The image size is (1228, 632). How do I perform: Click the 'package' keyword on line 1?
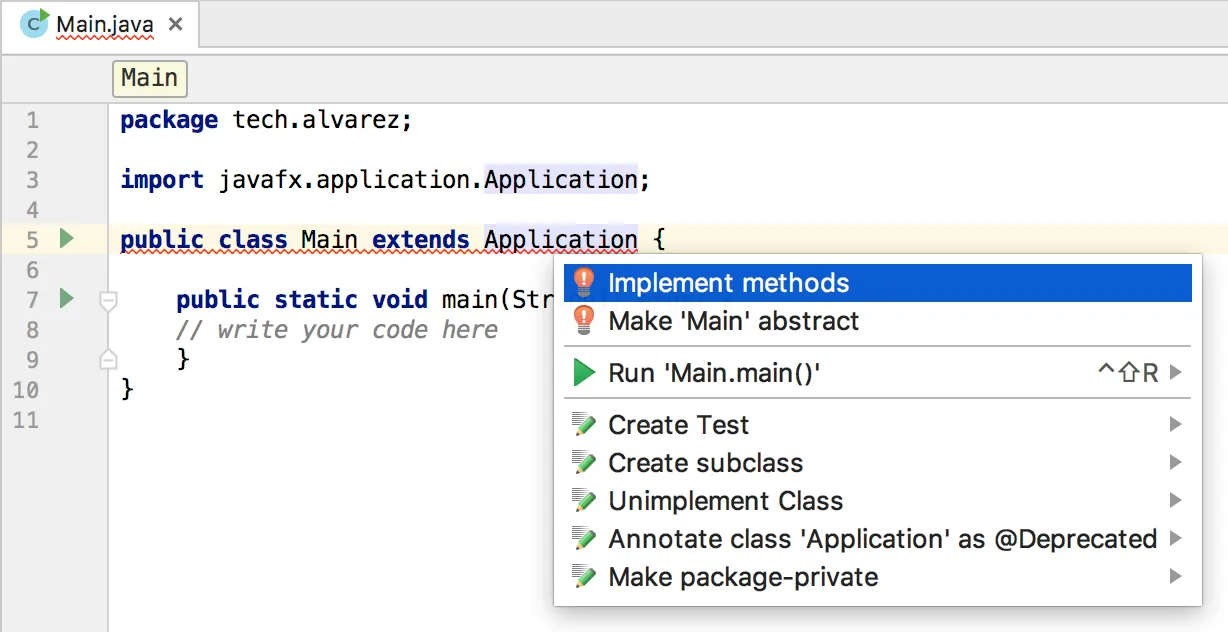click(x=169, y=121)
